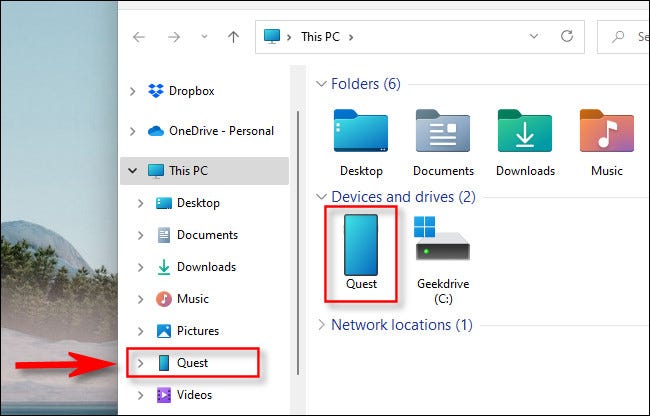Go up one level with the up arrow
This screenshot has height=416, width=650.
tap(233, 37)
